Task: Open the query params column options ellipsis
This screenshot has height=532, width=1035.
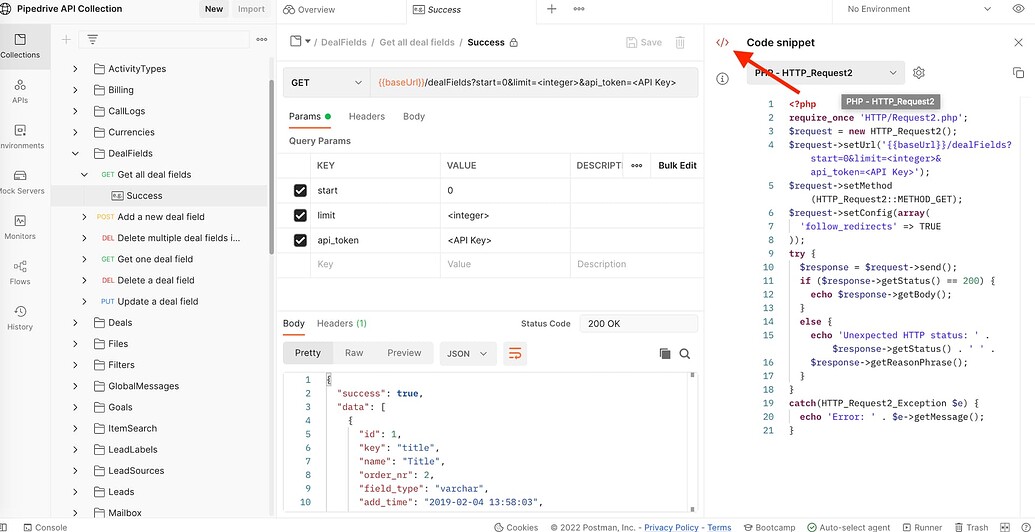Action: [636, 166]
